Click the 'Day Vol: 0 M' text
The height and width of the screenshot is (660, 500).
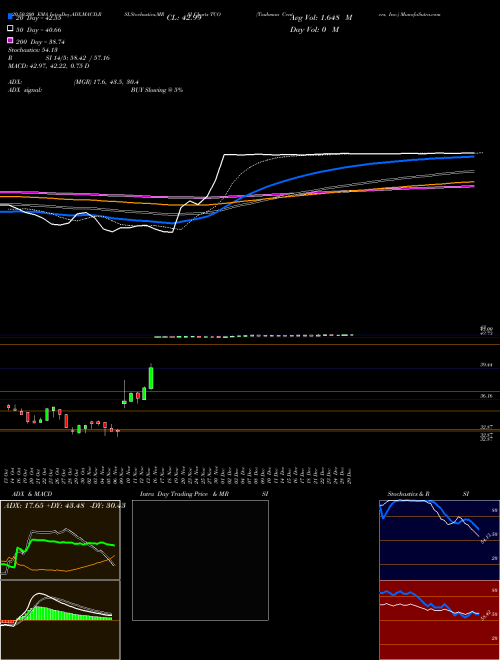pos(314,29)
